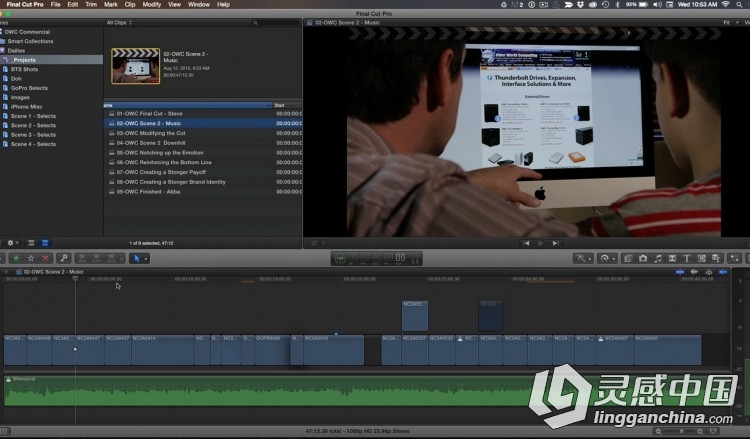Expand the timeline history arrow beside project name
Image resolution: width=750 pixels, height=439 pixels.
coord(7,272)
